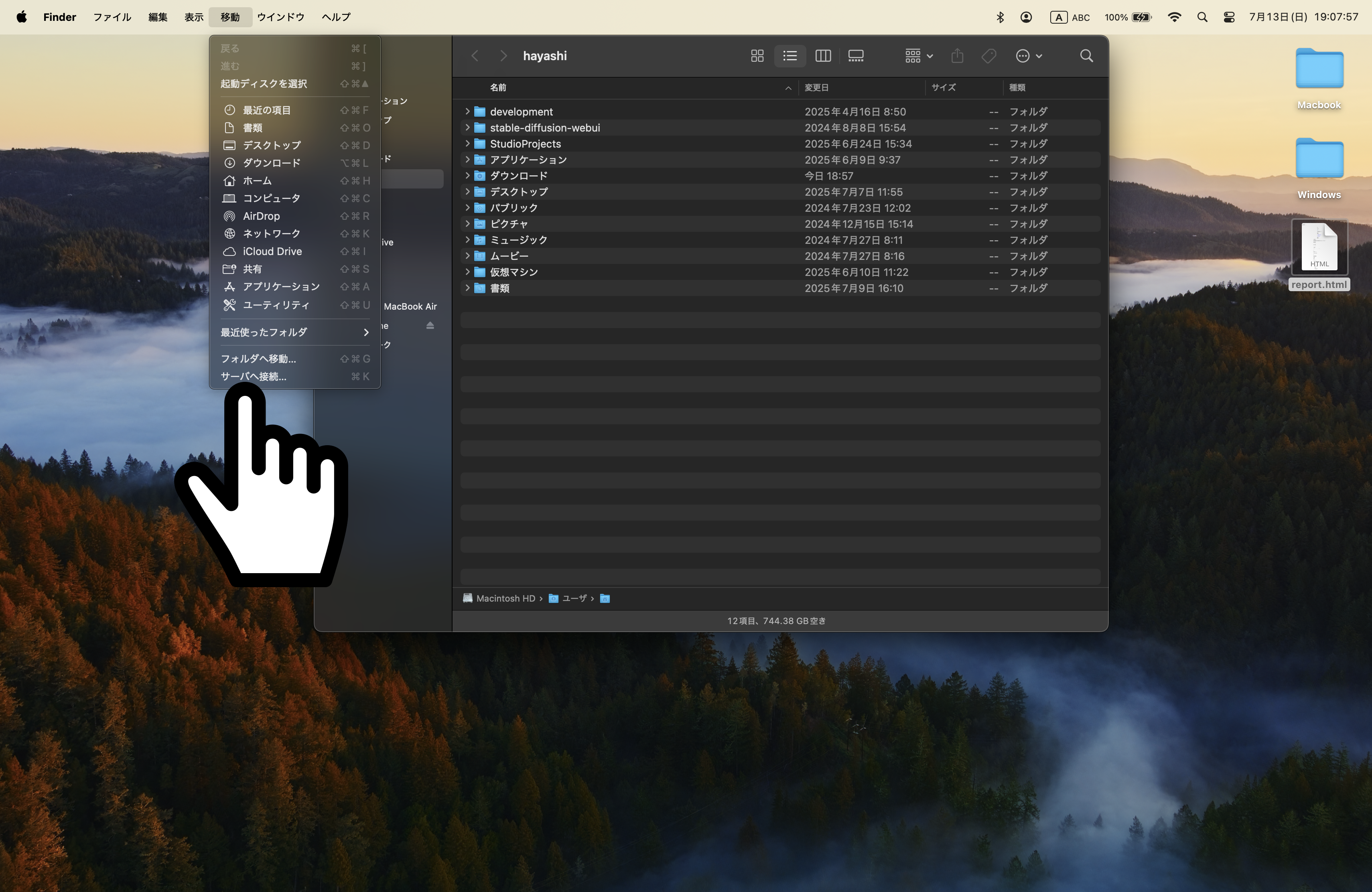This screenshot has height=892, width=1372.
Task: Eject the mounted volume in sidebar
Action: pyautogui.click(x=430, y=326)
